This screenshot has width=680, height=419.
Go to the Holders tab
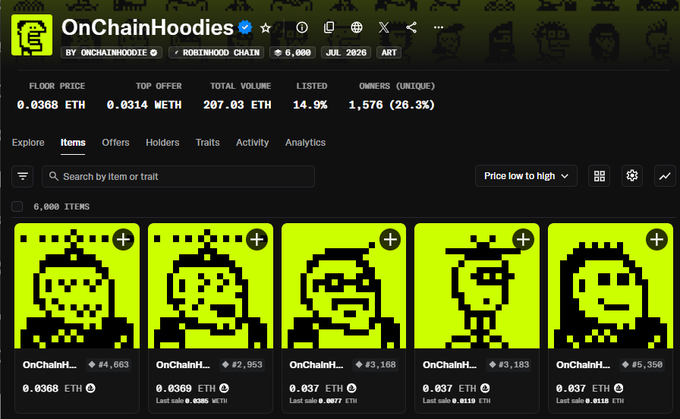point(162,143)
